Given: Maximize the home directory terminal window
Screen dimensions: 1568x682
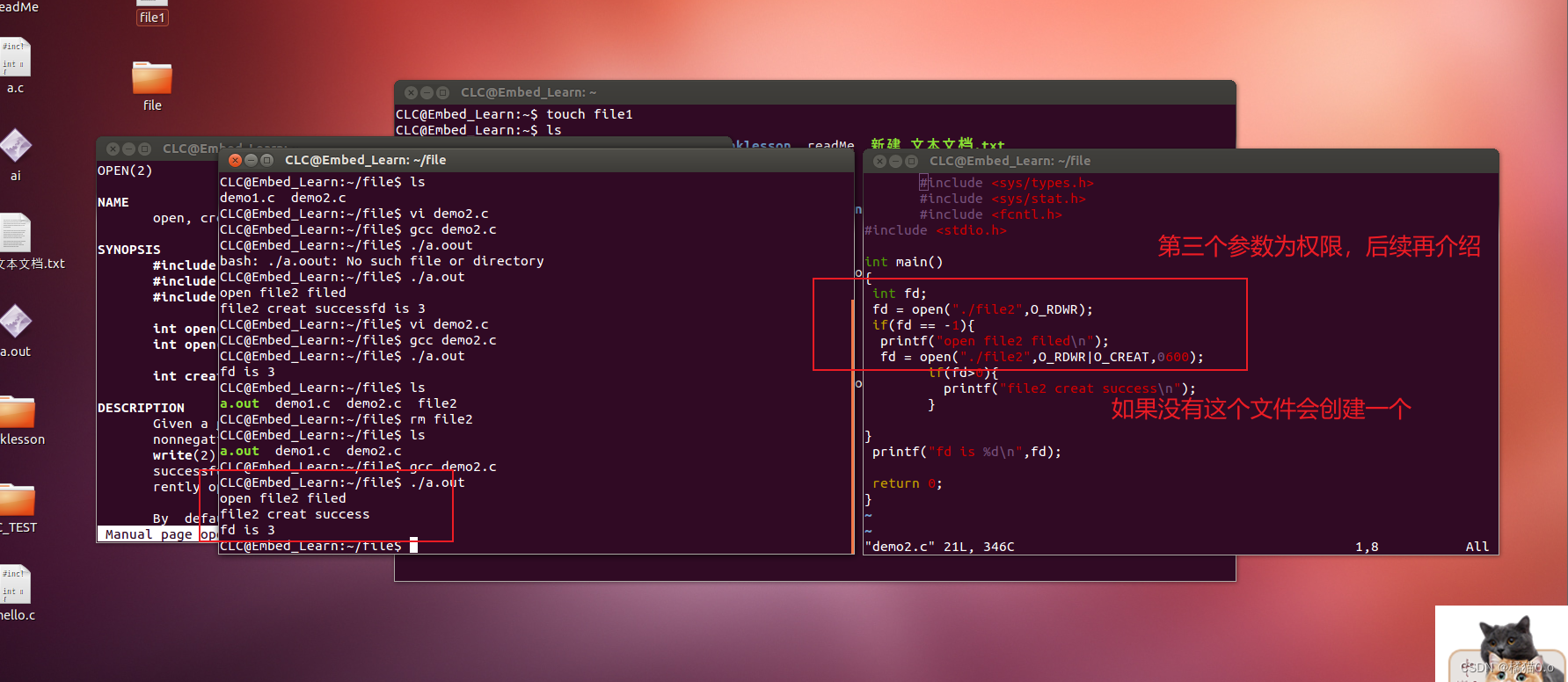Looking at the screenshot, I should click(x=442, y=92).
